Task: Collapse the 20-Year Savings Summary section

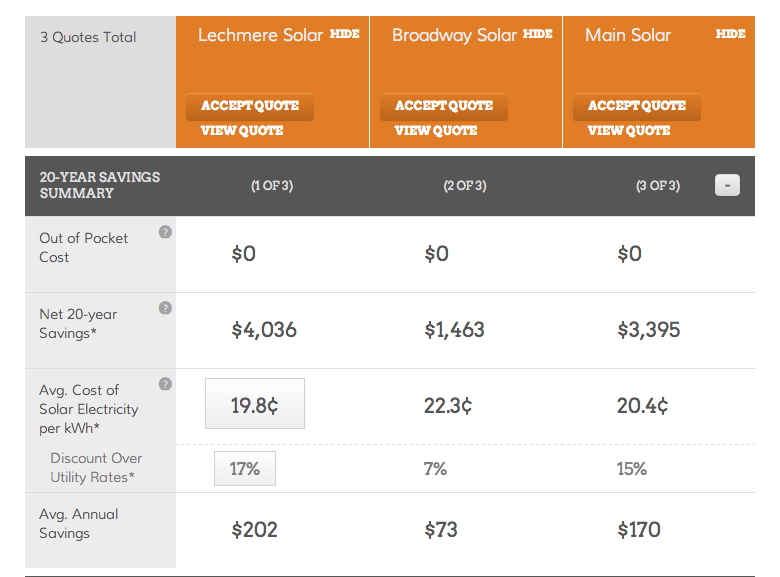Action: click(727, 186)
